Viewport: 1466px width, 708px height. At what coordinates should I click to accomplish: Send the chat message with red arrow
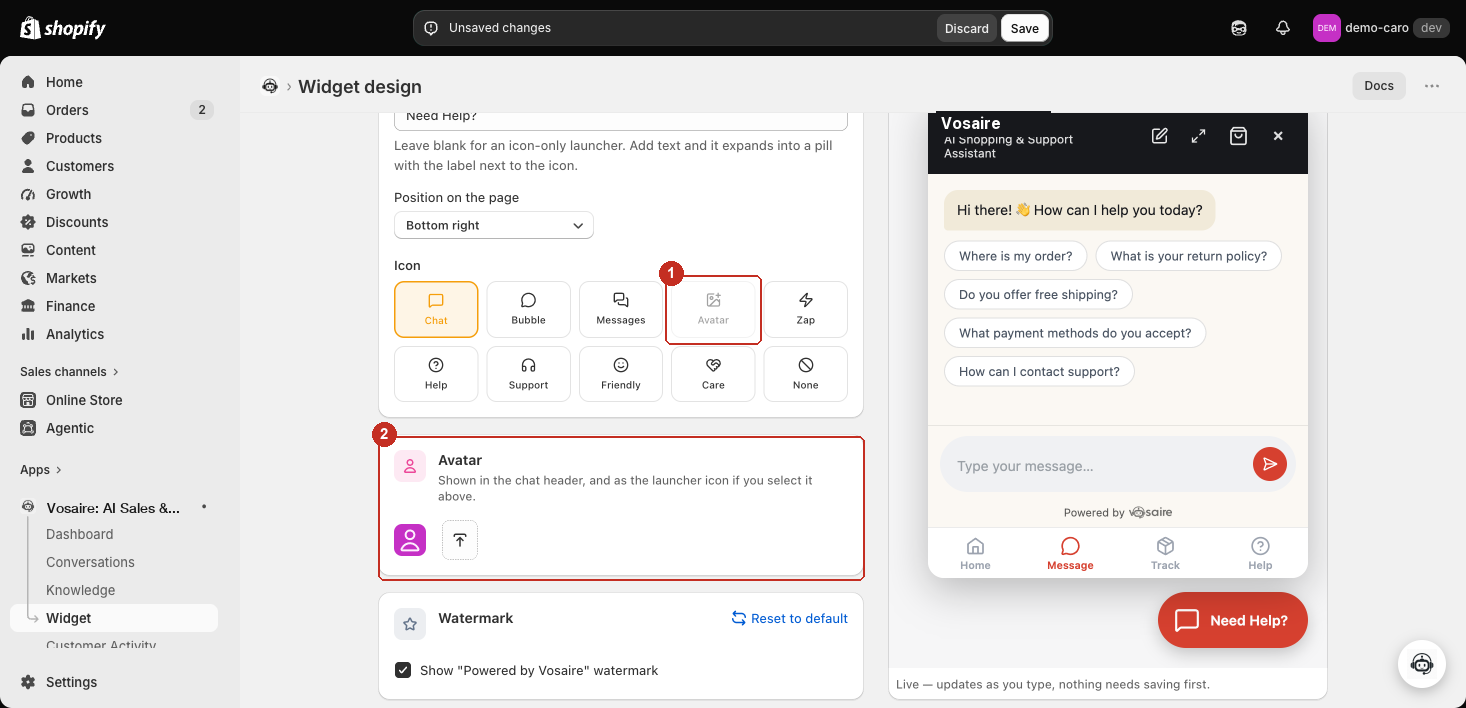(x=1269, y=464)
